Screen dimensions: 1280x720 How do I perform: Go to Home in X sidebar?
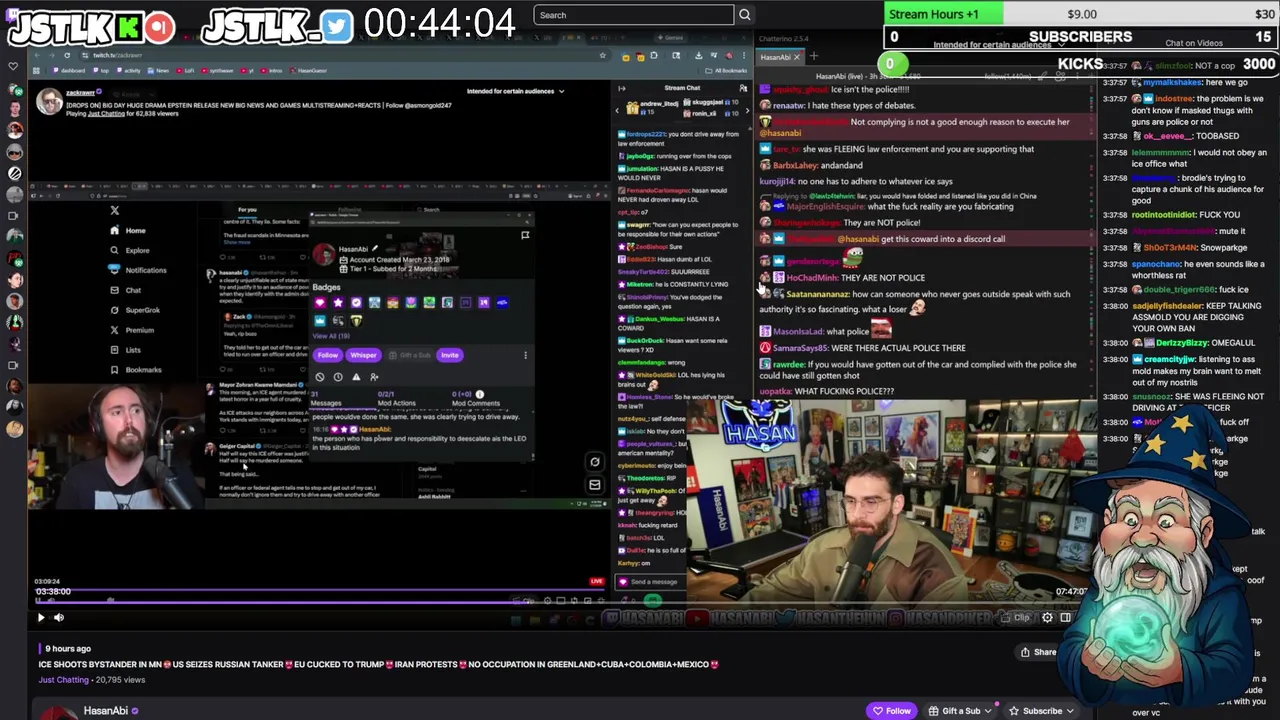(x=128, y=230)
